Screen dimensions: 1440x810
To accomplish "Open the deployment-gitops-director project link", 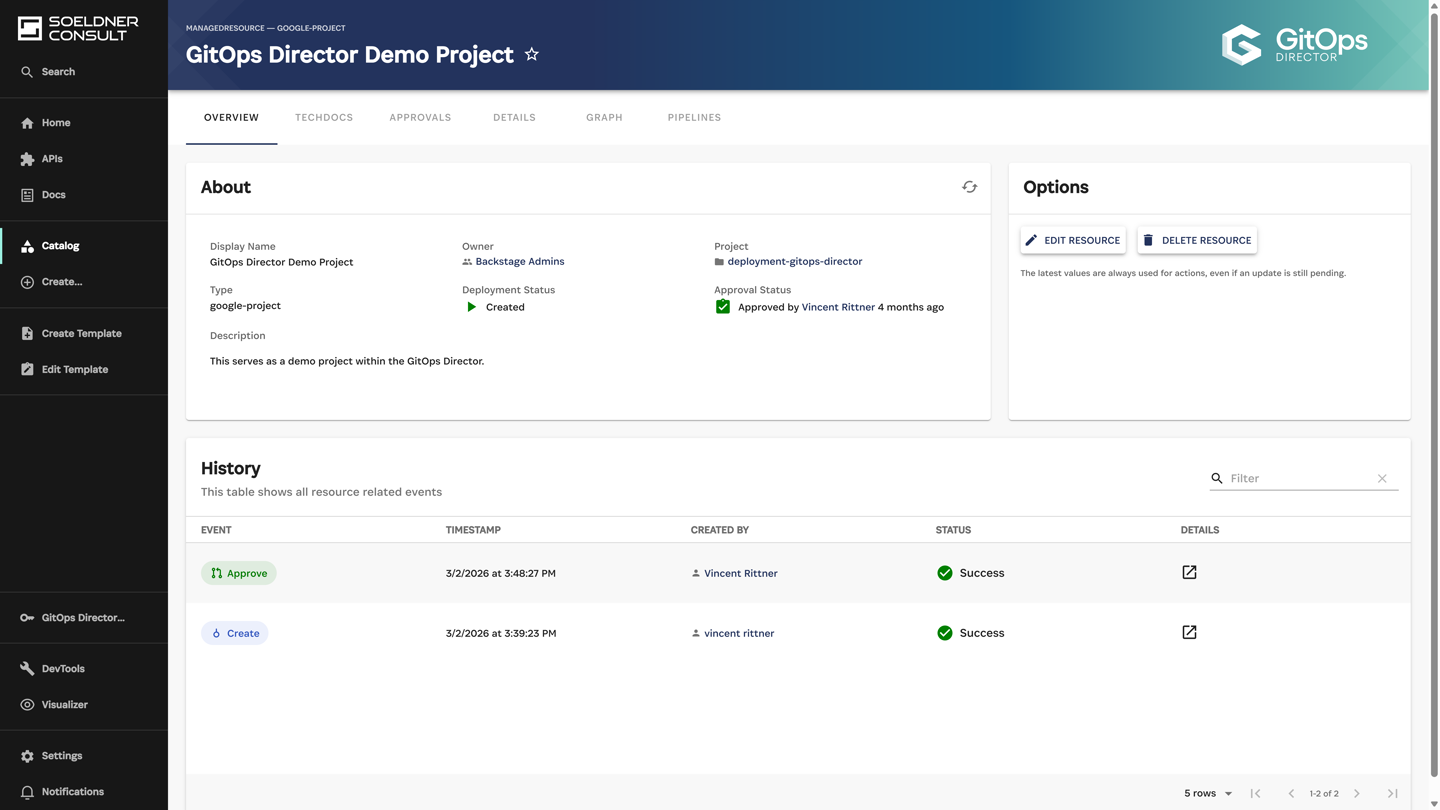I will point(795,262).
